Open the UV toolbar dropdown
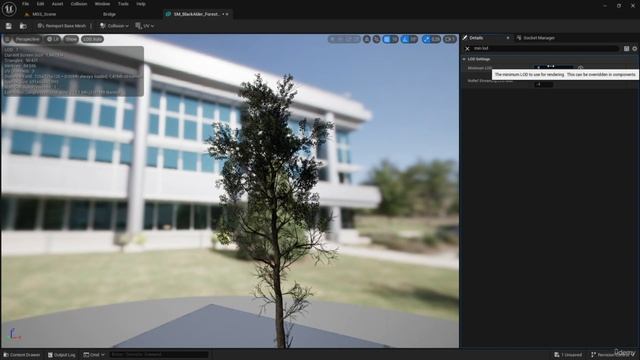Screen dimensions: 640x360 (x=144, y=26)
